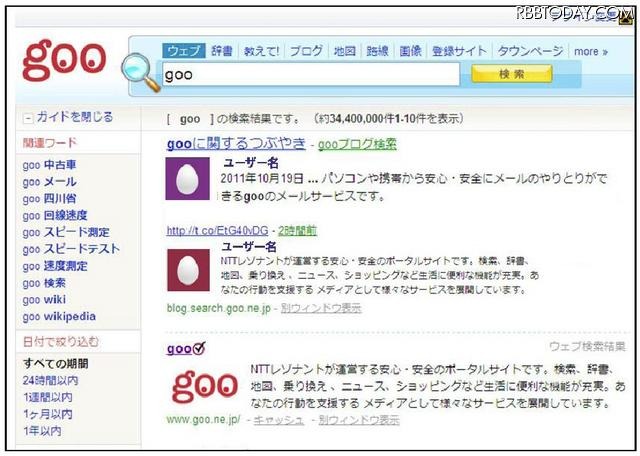The image size is (640, 456).
Task: Switch to the ブログ tab
Action: coord(306,51)
